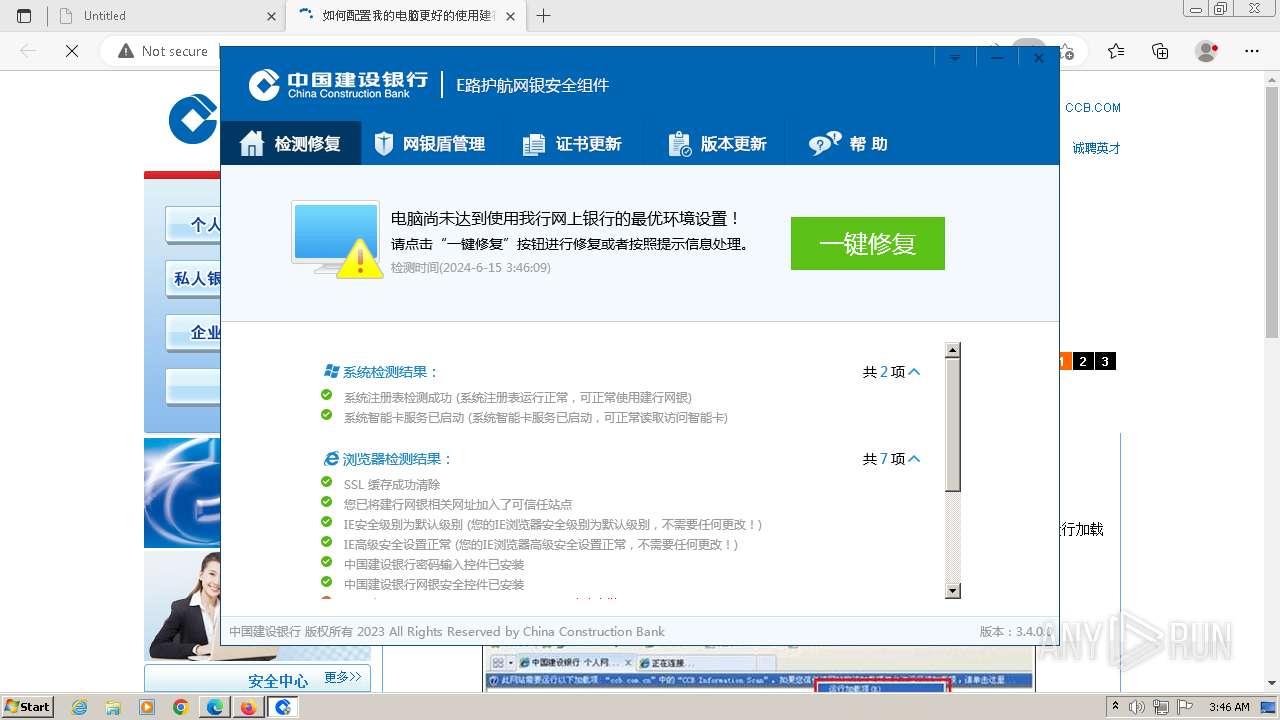Click page 2 carousel indicator on webpage
Image resolution: width=1280 pixels, height=720 pixels.
(1083, 361)
